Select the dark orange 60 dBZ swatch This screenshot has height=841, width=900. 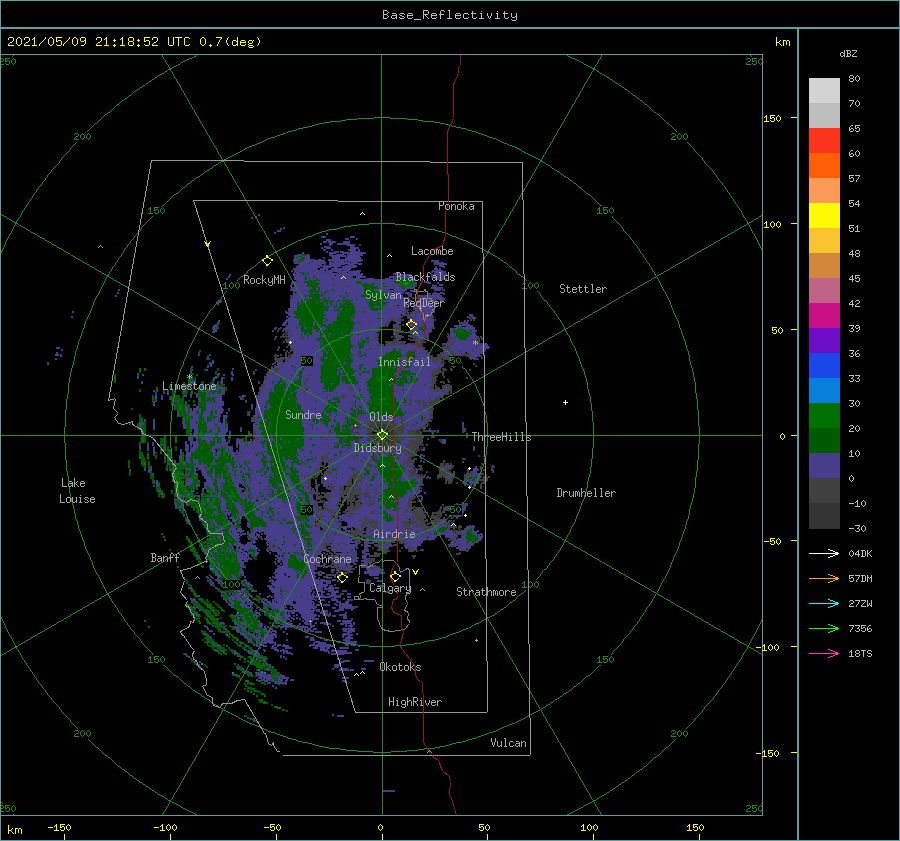pyautogui.click(x=824, y=166)
